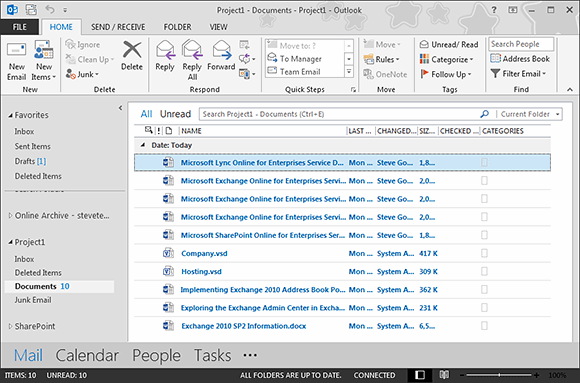This screenshot has height=383, width=580.
Task: Toggle category box for Exchange 2010 SP2 Information row
Action: coord(484,326)
